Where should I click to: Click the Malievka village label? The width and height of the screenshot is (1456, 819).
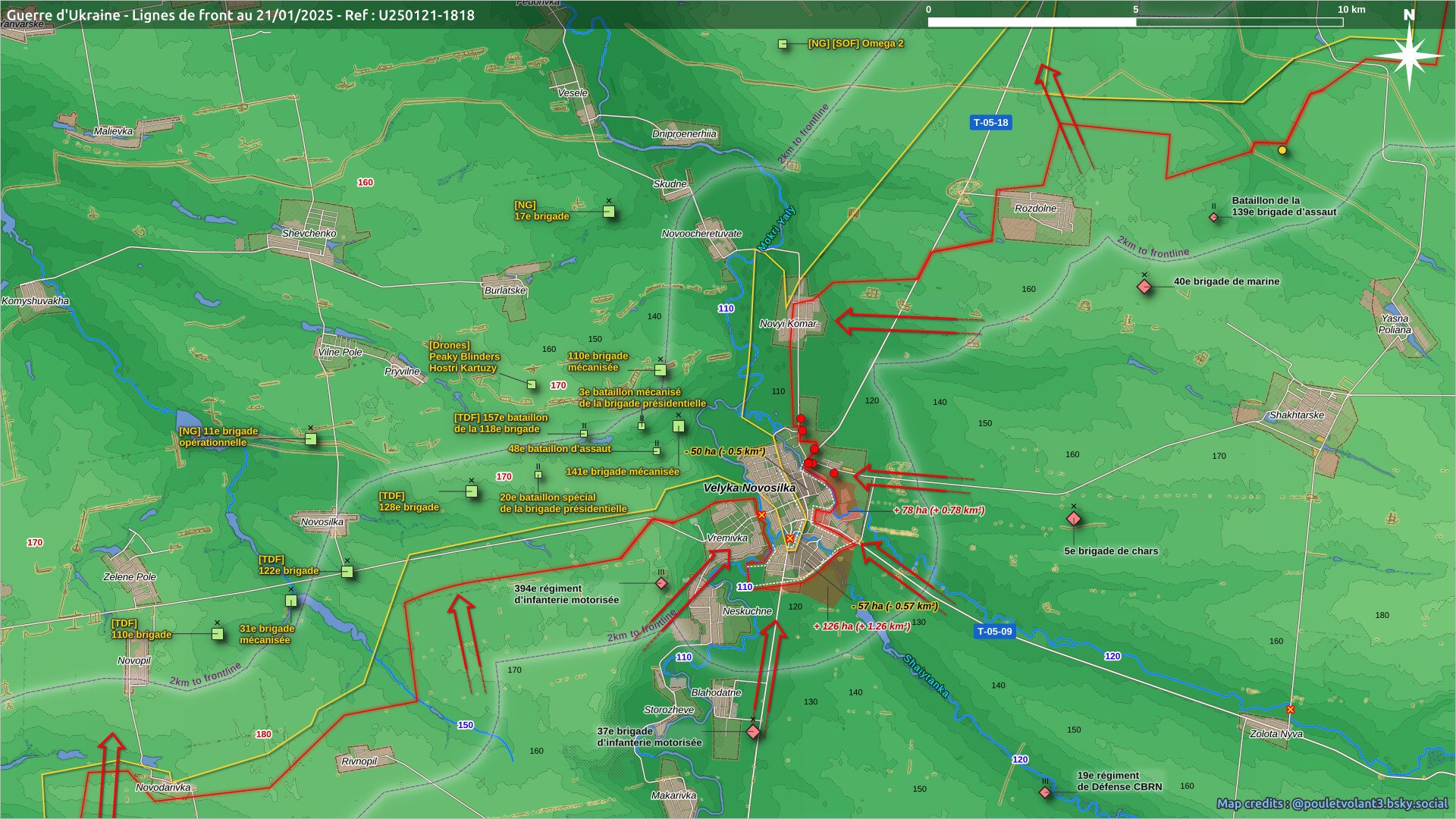113,132
